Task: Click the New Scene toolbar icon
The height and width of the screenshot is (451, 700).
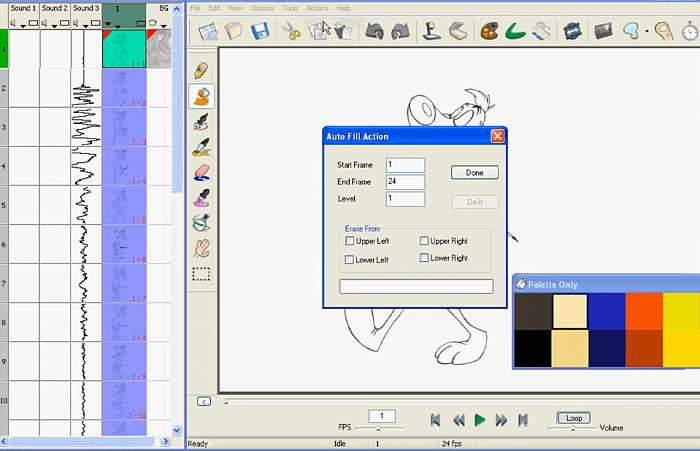Action: (x=208, y=32)
